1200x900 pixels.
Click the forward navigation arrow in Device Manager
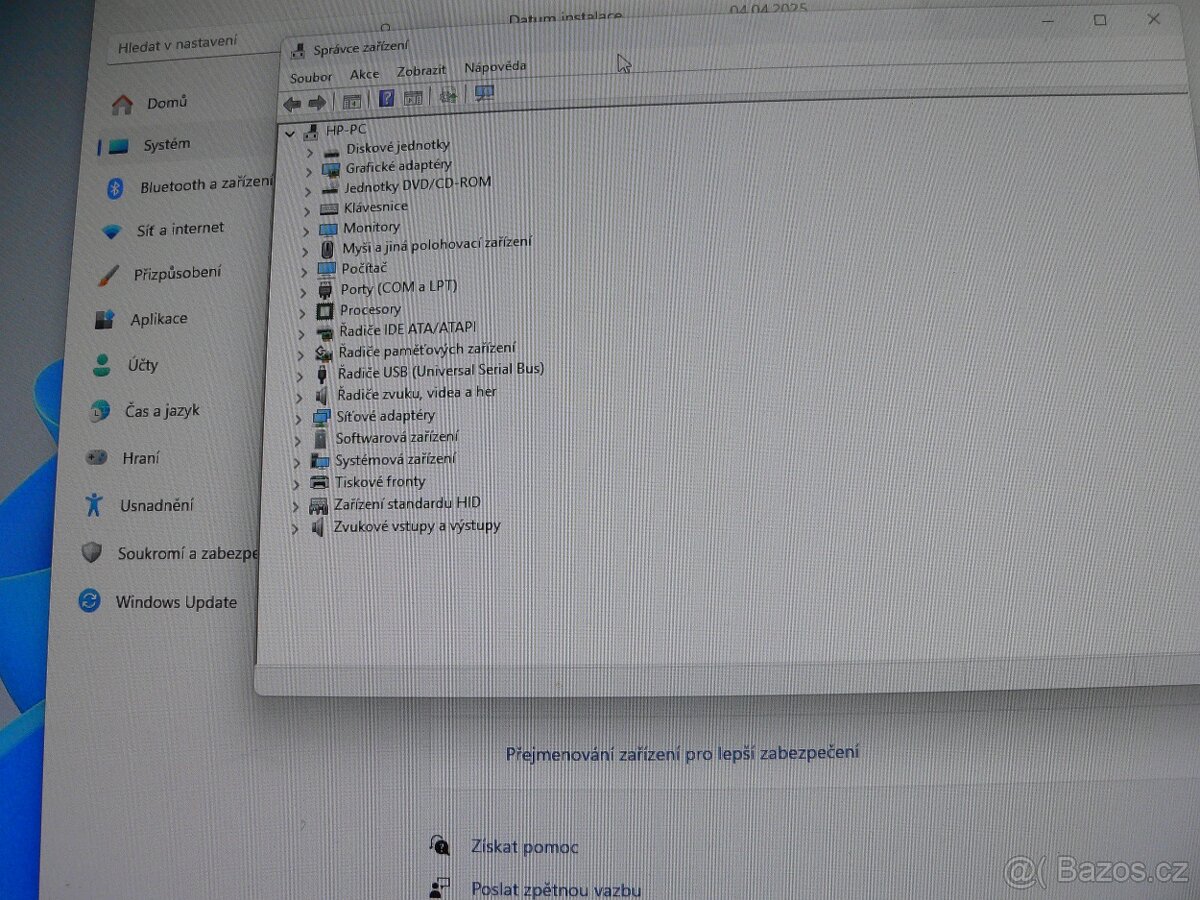pos(317,102)
